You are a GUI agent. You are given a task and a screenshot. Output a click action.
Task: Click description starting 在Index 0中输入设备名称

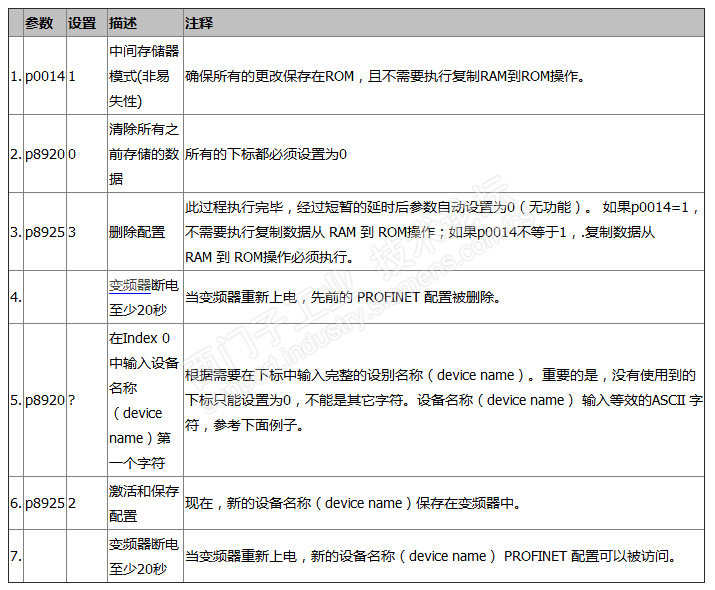[x=144, y=400]
